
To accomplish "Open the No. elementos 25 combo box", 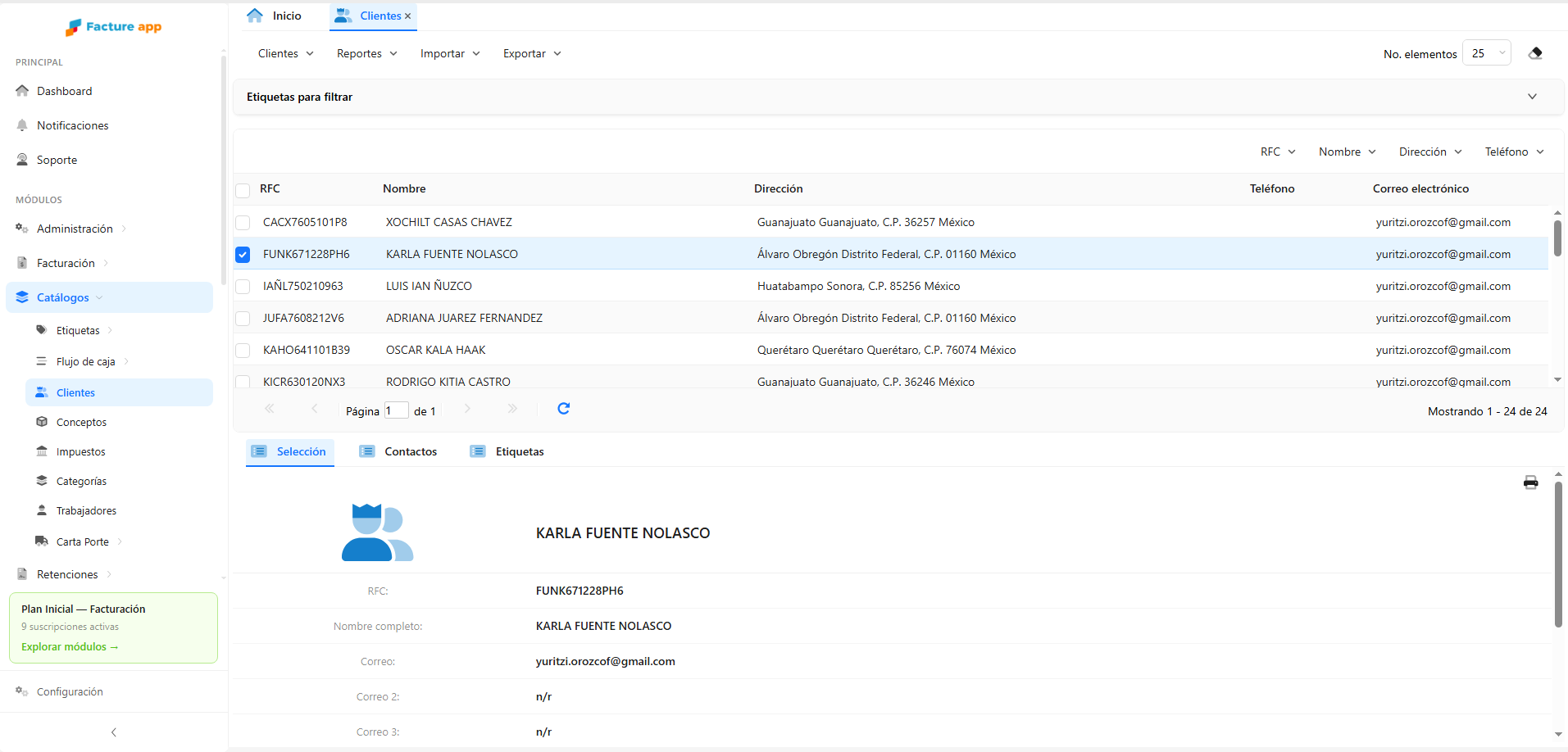I will (x=1487, y=53).
